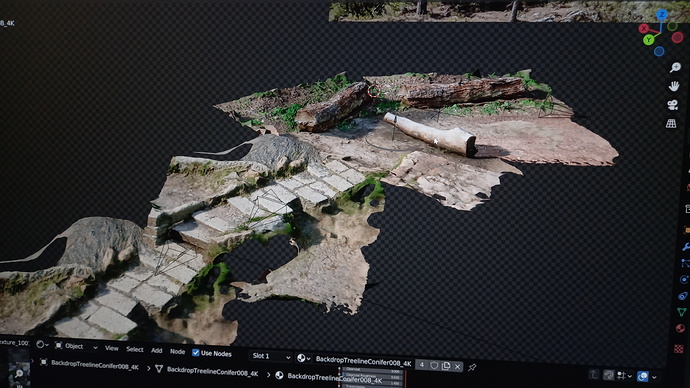
Task: Open the View menu in node editor
Action: click(x=112, y=348)
